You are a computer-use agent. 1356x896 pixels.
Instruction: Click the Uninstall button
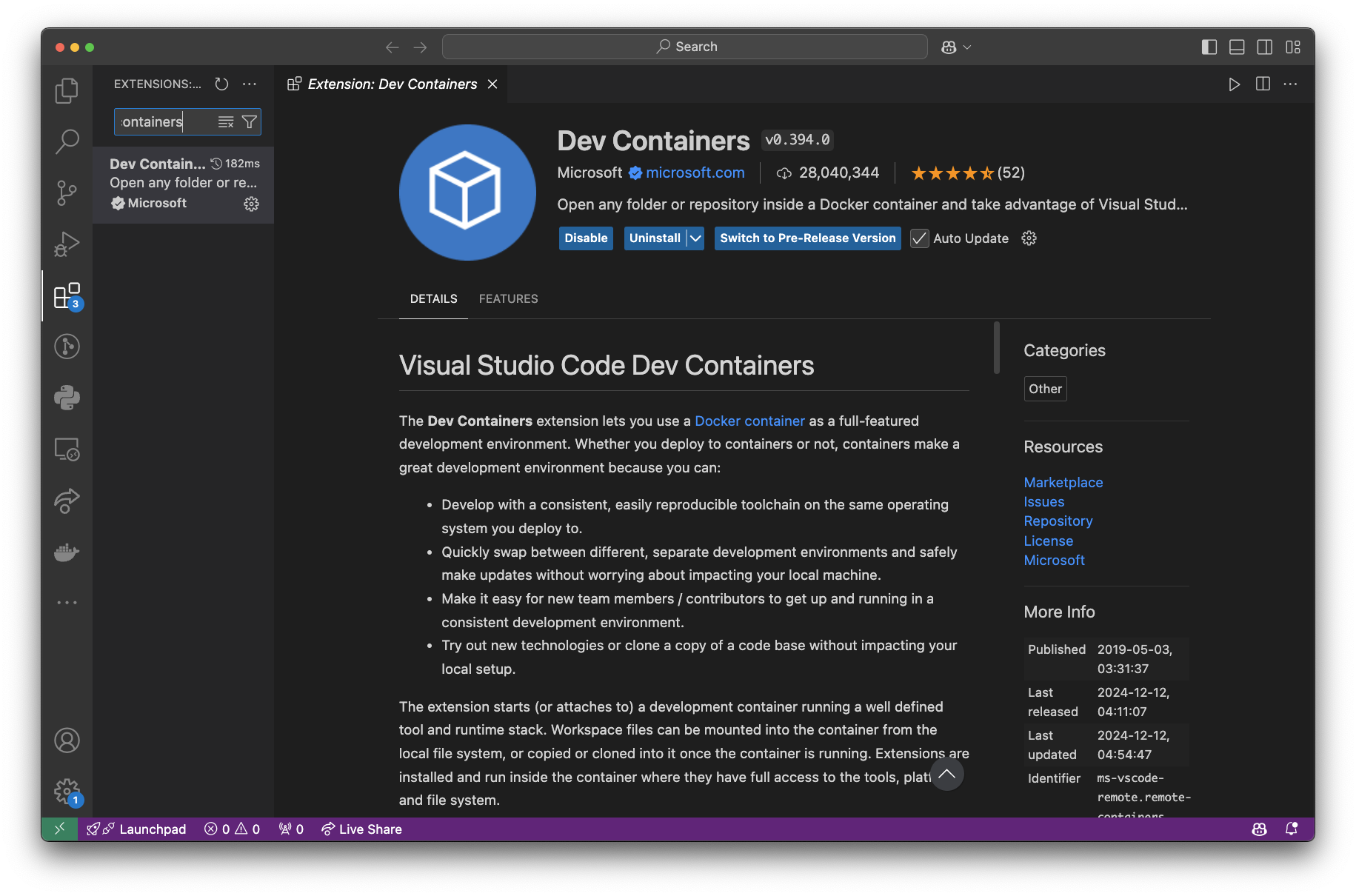point(655,238)
